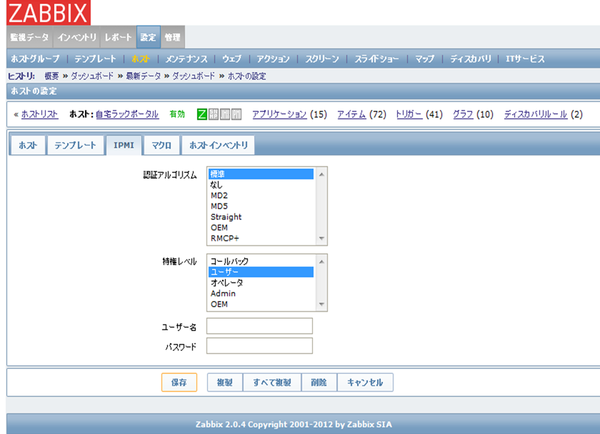
Task: Click algorithm list scroll up arrow
Action: tap(321, 175)
